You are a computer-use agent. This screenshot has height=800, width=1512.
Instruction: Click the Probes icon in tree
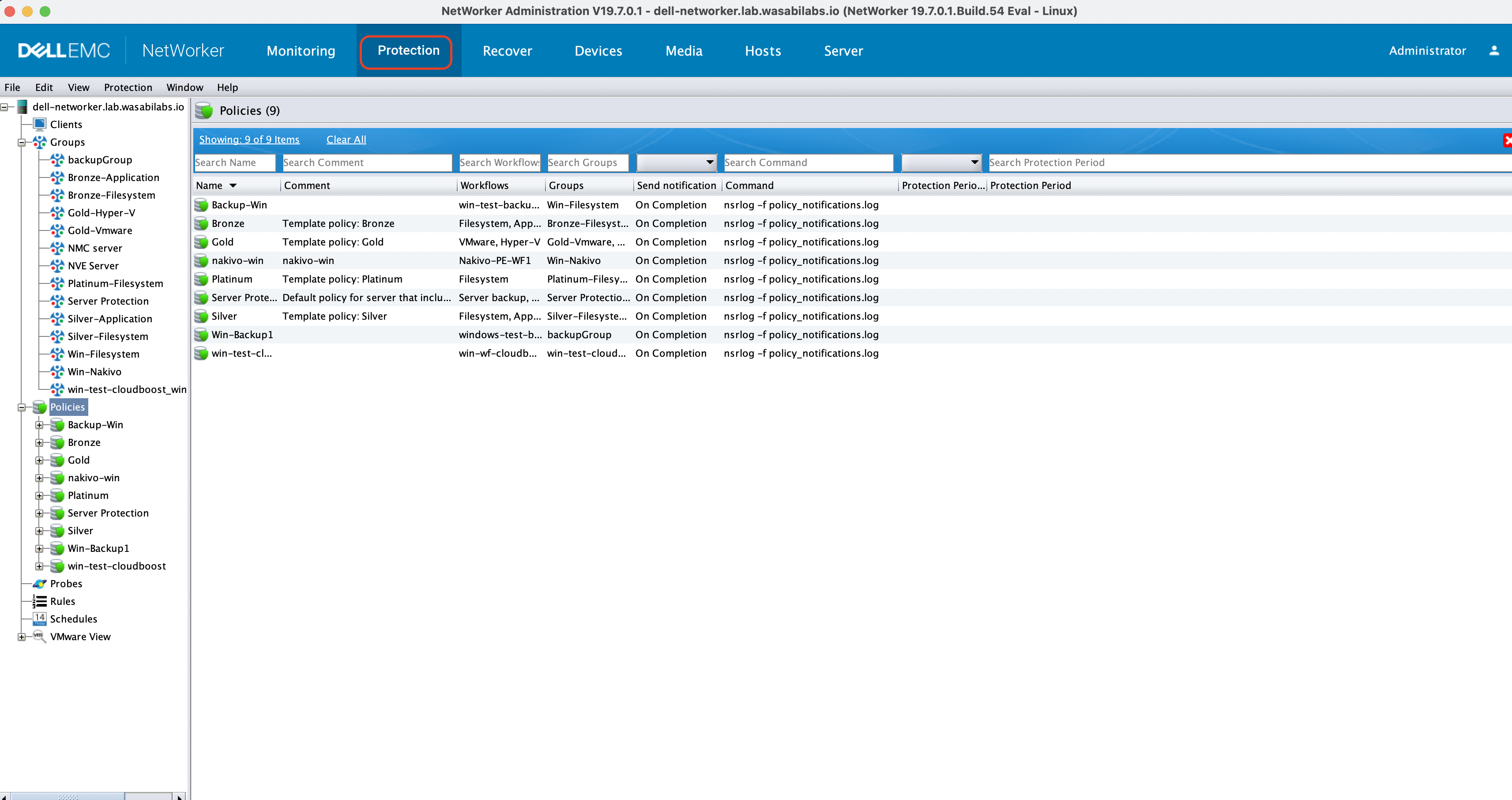(x=39, y=584)
